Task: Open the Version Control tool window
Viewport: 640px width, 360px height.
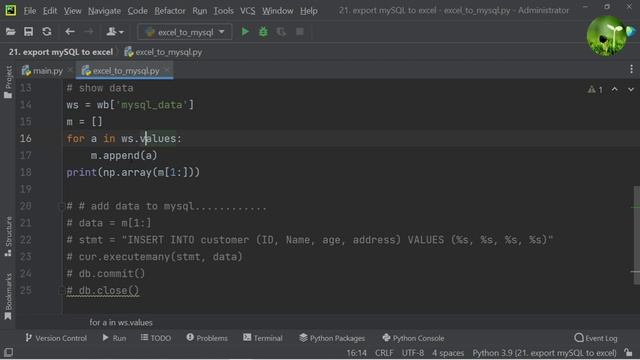Action: click(x=56, y=338)
